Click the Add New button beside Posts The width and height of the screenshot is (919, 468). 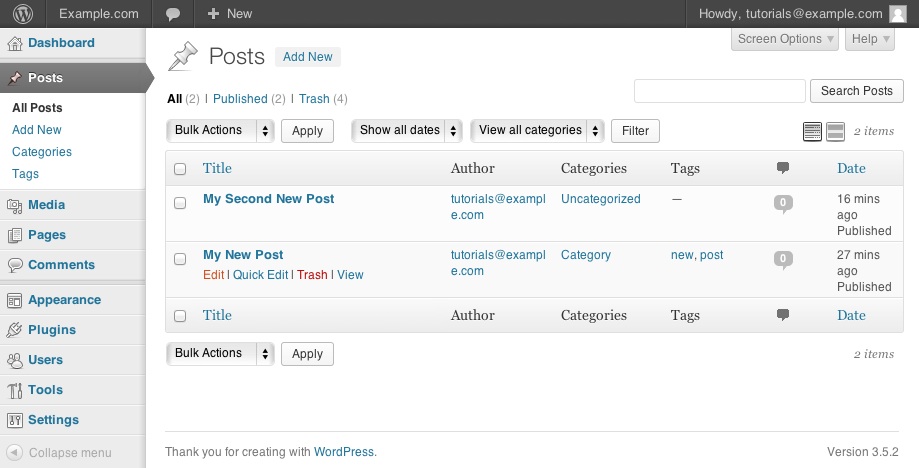(x=308, y=57)
